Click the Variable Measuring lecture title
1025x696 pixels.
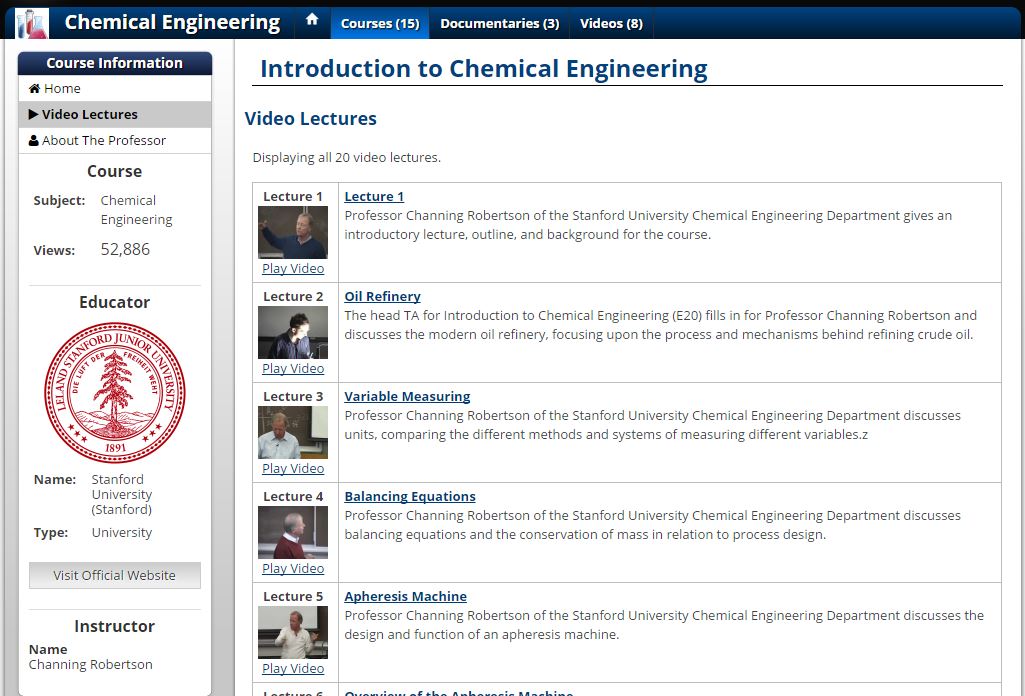click(x=407, y=396)
